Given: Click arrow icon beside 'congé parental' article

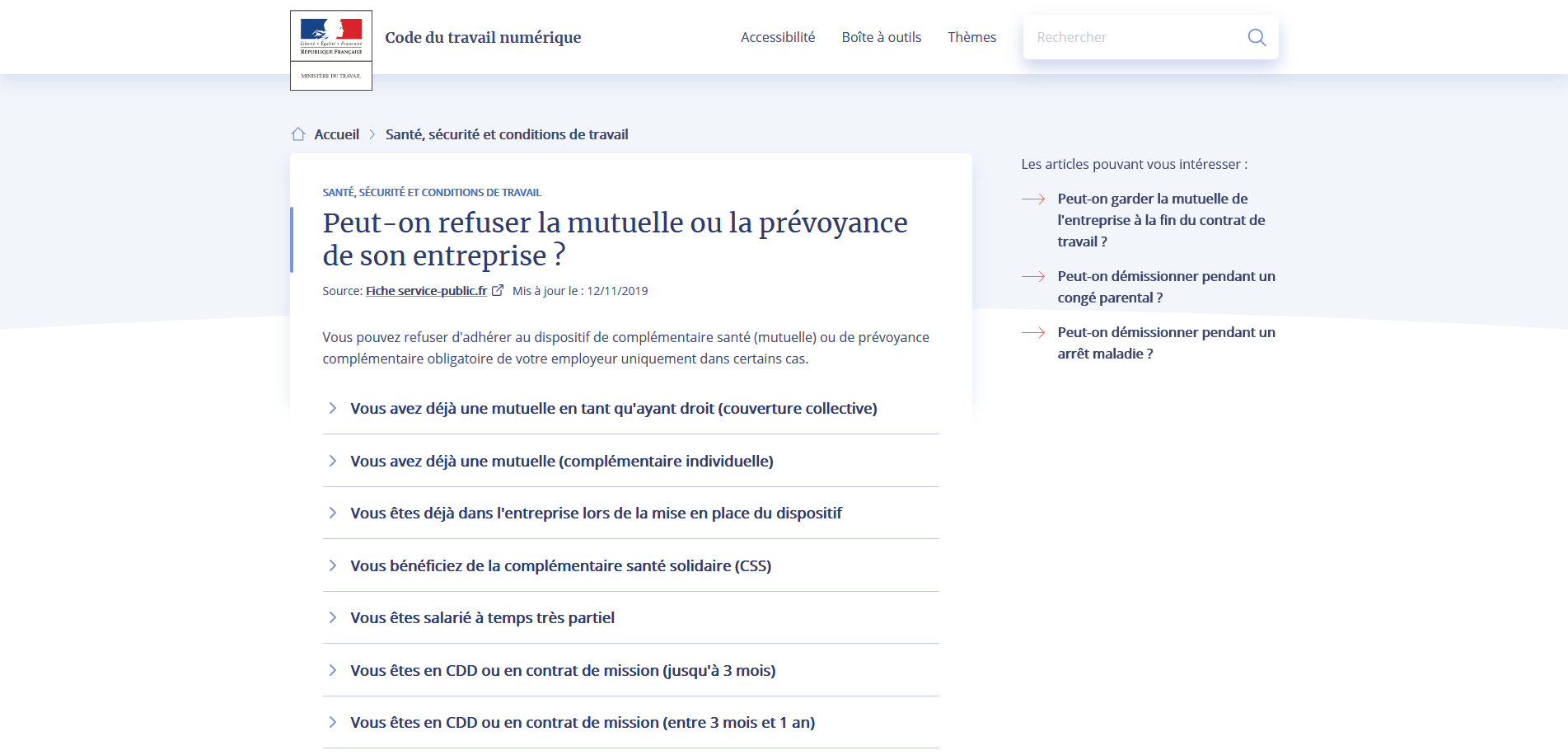Looking at the screenshot, I should [x=1033, y=276].
